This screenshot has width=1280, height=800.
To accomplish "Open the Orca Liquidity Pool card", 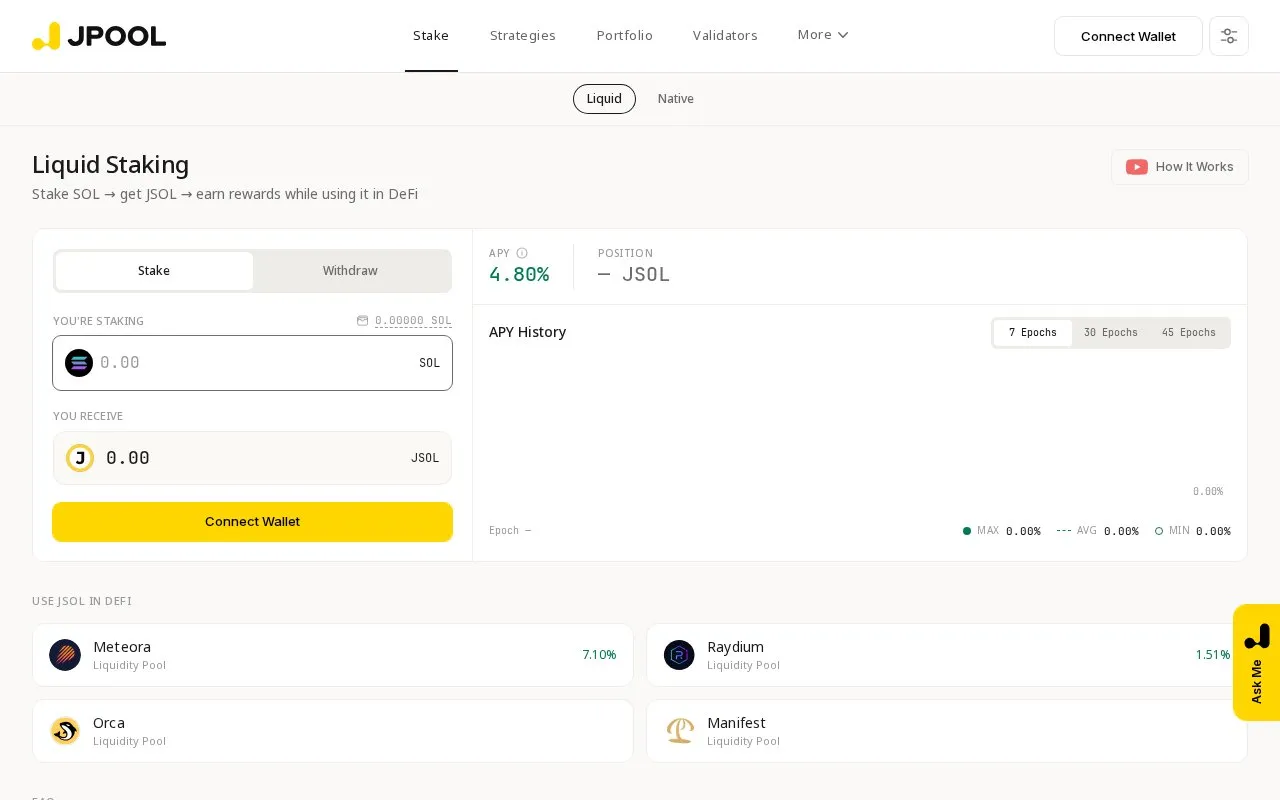I will (333, 731).
